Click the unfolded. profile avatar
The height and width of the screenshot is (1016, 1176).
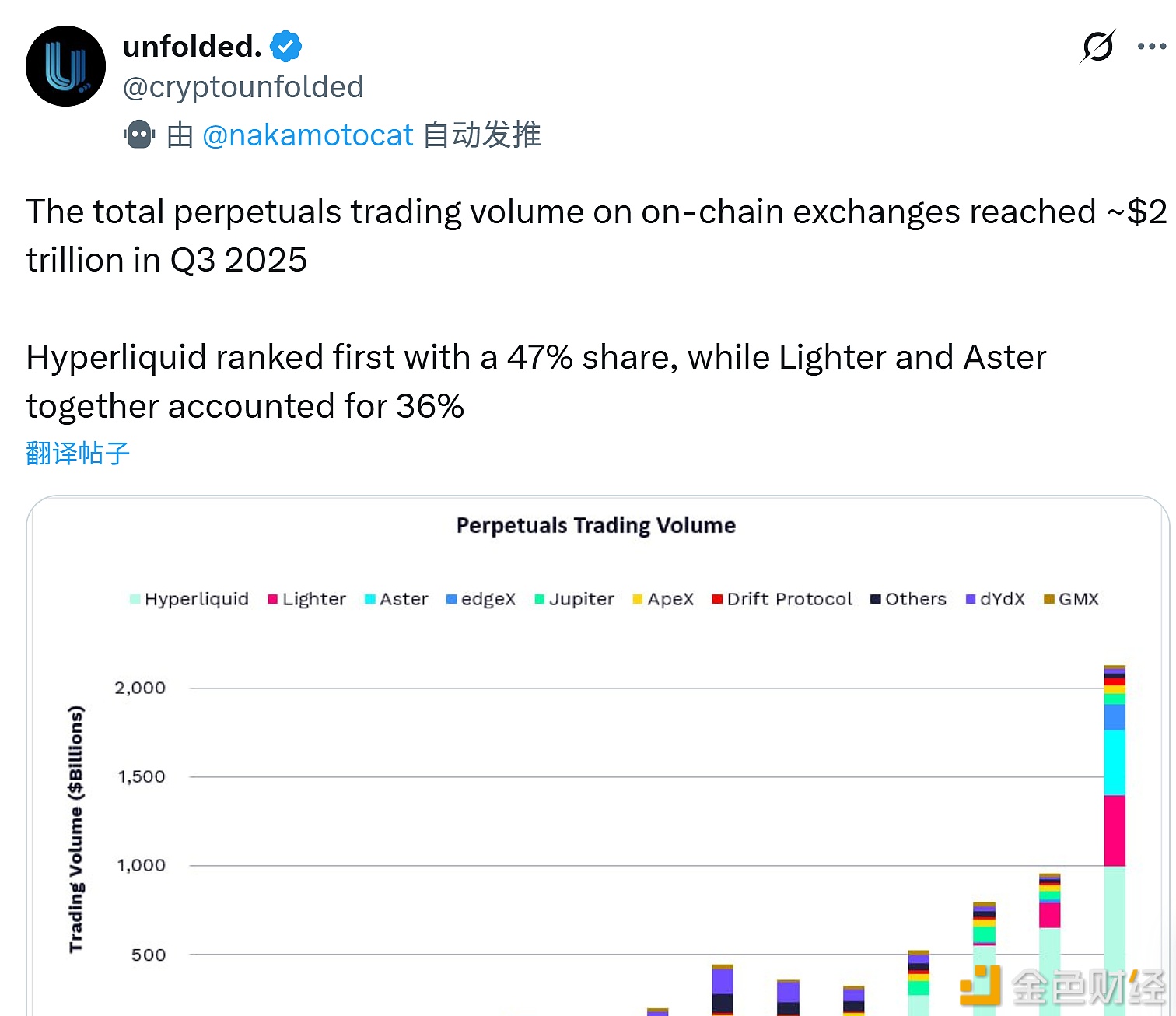65,66
